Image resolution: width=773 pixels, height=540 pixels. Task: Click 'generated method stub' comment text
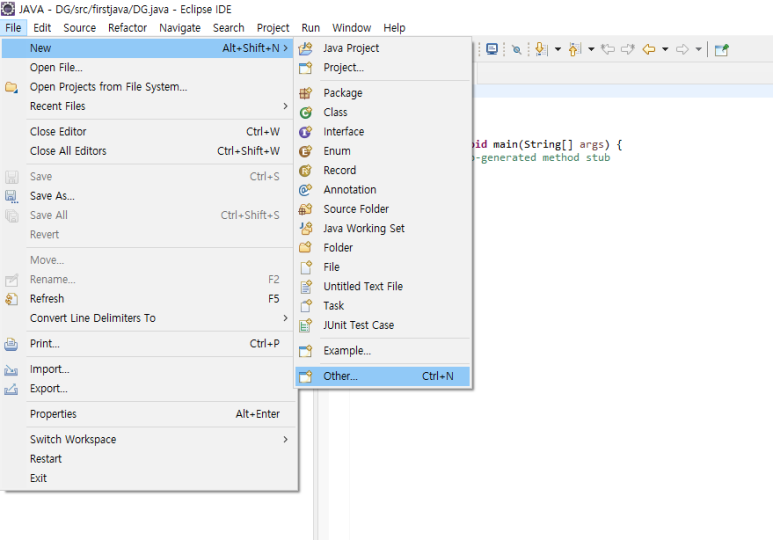545,158
